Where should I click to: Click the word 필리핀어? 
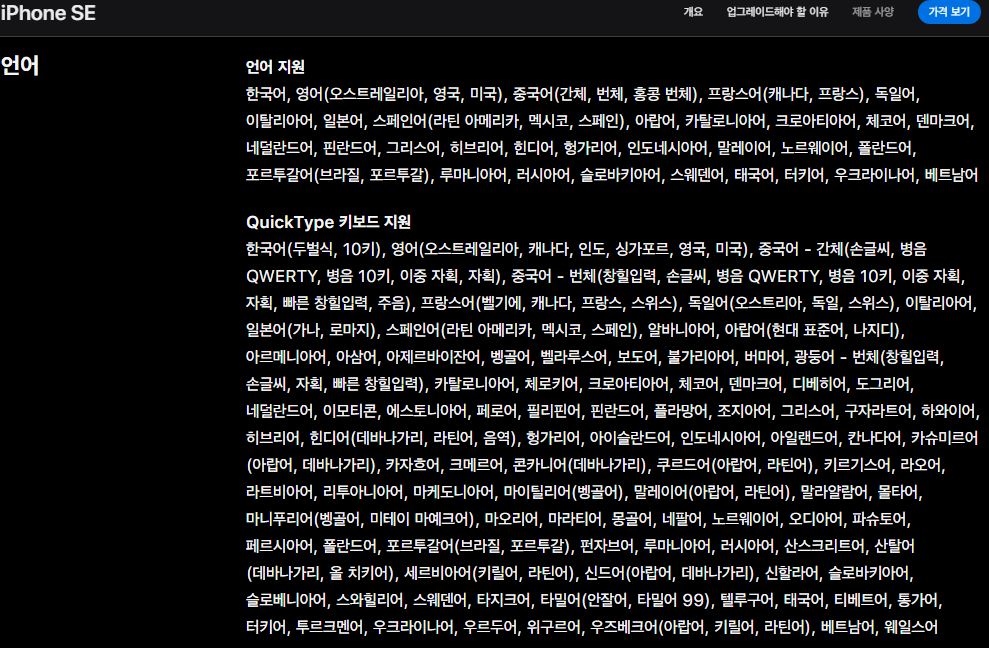[553, 412]
